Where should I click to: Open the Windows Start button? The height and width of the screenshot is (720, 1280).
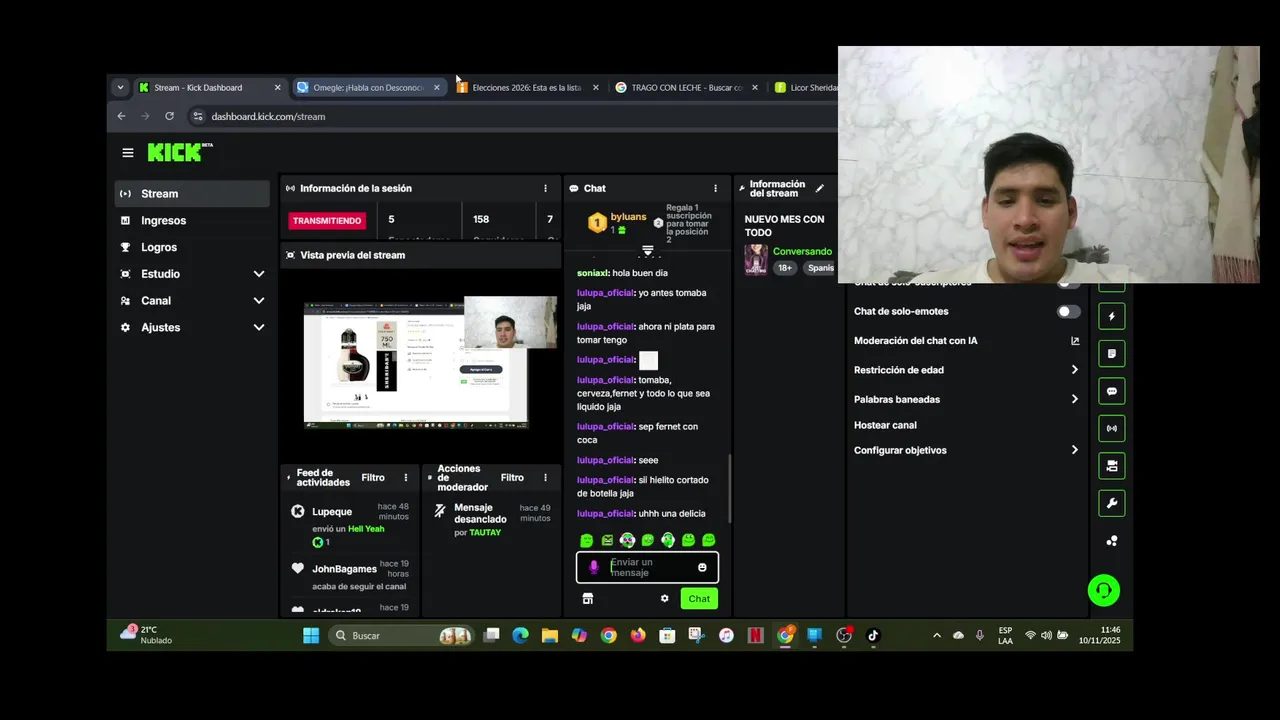pyautogui.click(x=311, y=635)
